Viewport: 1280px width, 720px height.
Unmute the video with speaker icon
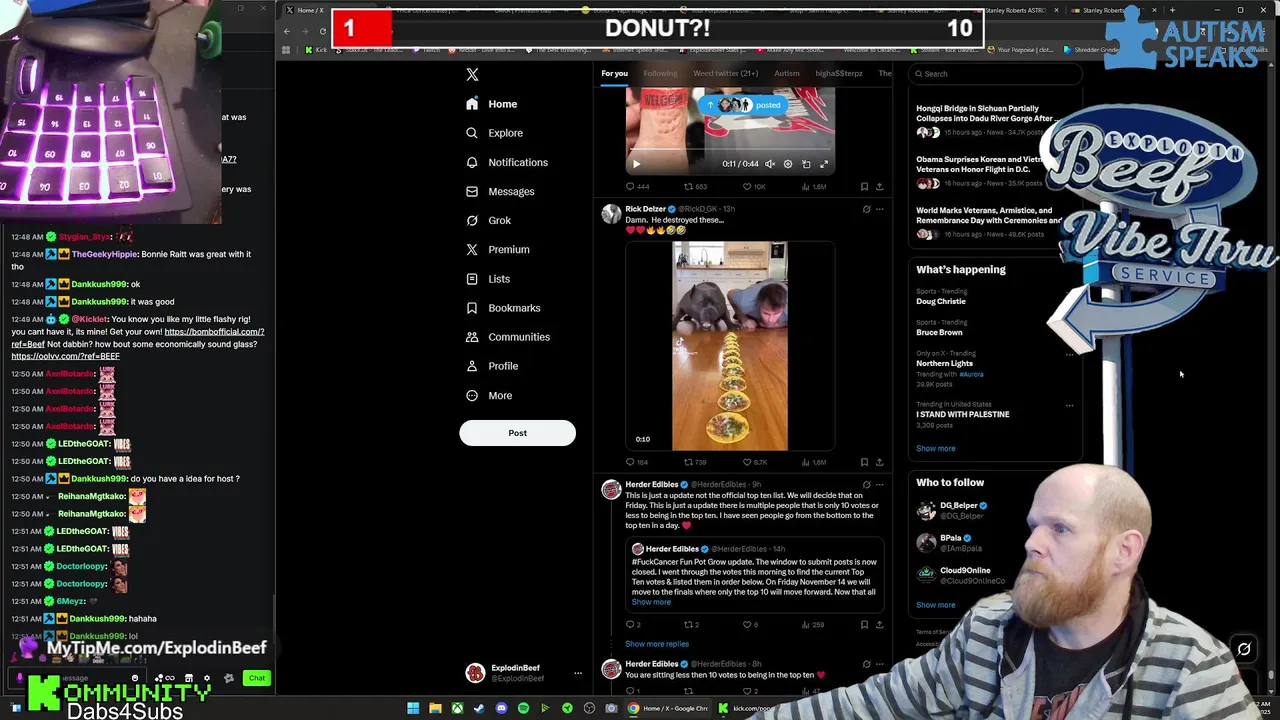(x=770, y=164)
